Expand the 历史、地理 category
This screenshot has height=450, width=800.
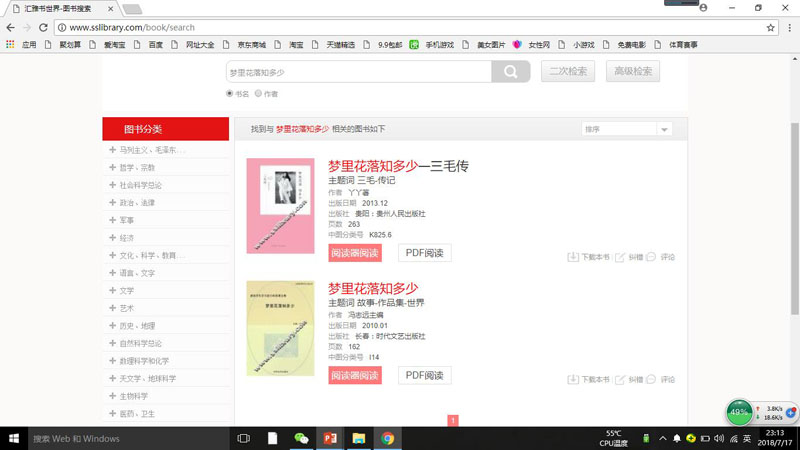coord(112,326)
